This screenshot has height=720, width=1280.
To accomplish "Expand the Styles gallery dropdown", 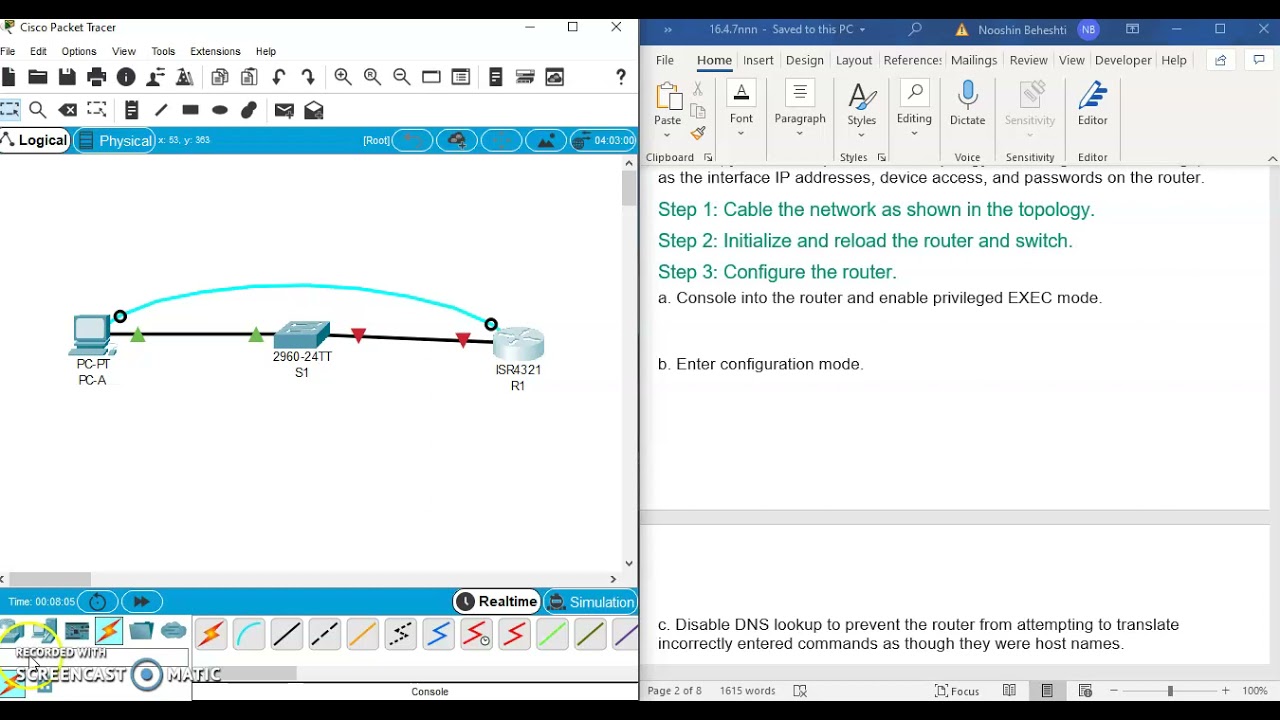I will click(861, 134).
